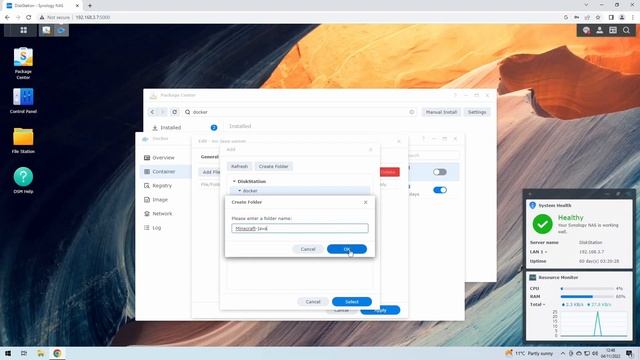This screenshot has height=360, width=640.
Task: Click Refresh in the Add dialog
Action: coord(239,167)
